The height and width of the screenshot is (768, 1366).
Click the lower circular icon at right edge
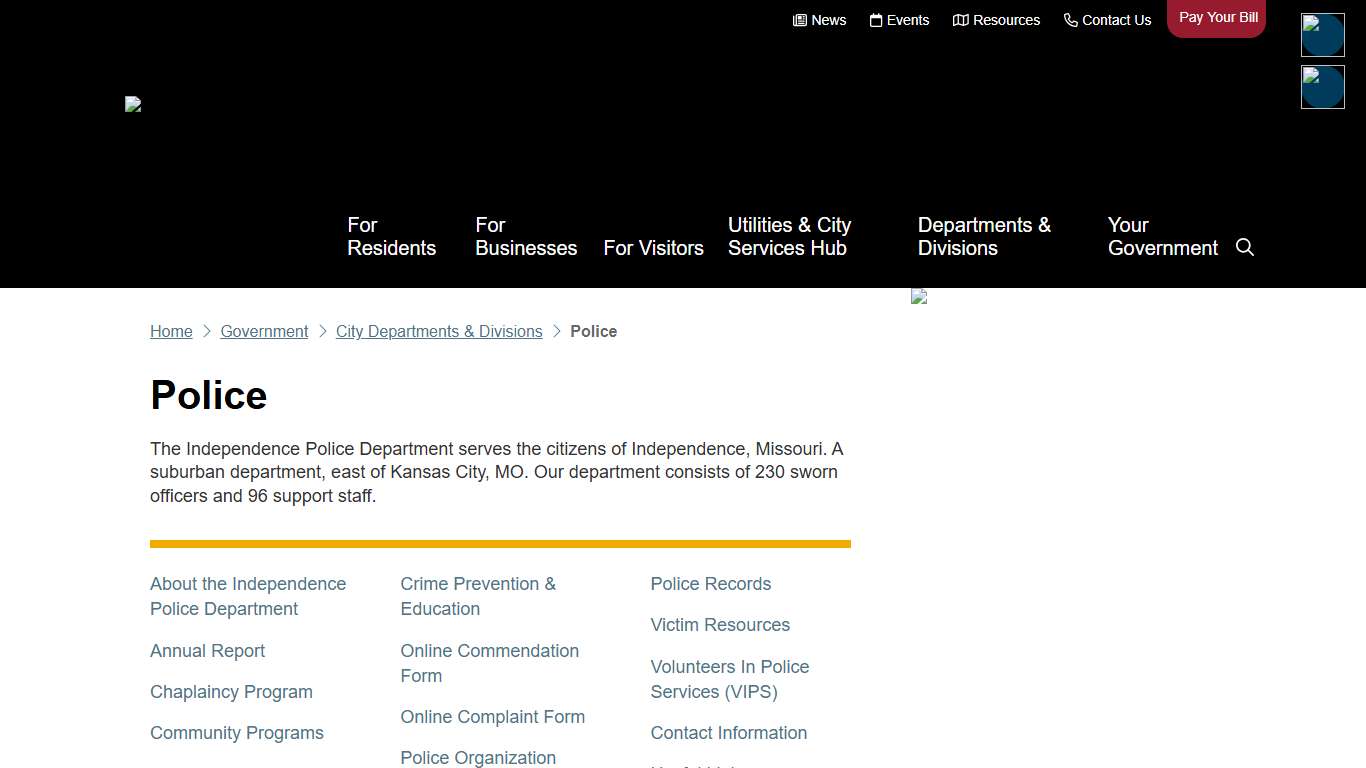pos(1322,87)
